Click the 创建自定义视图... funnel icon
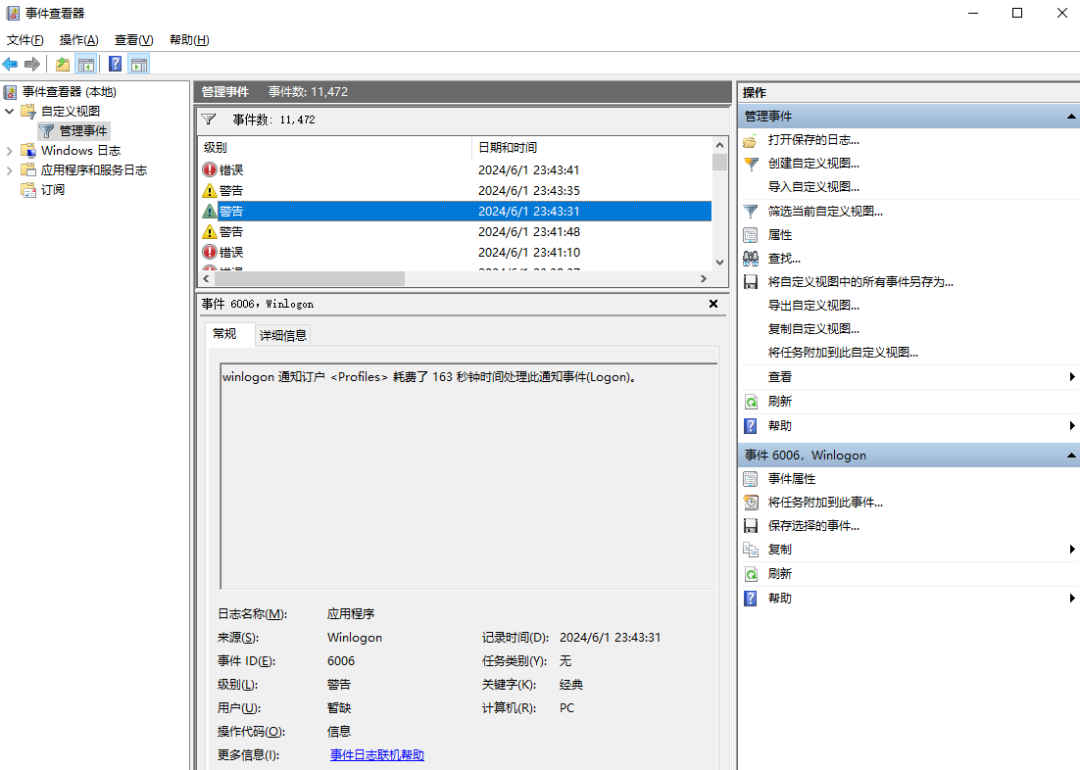The image size is (1080, 770). click(x=751, y=164)
